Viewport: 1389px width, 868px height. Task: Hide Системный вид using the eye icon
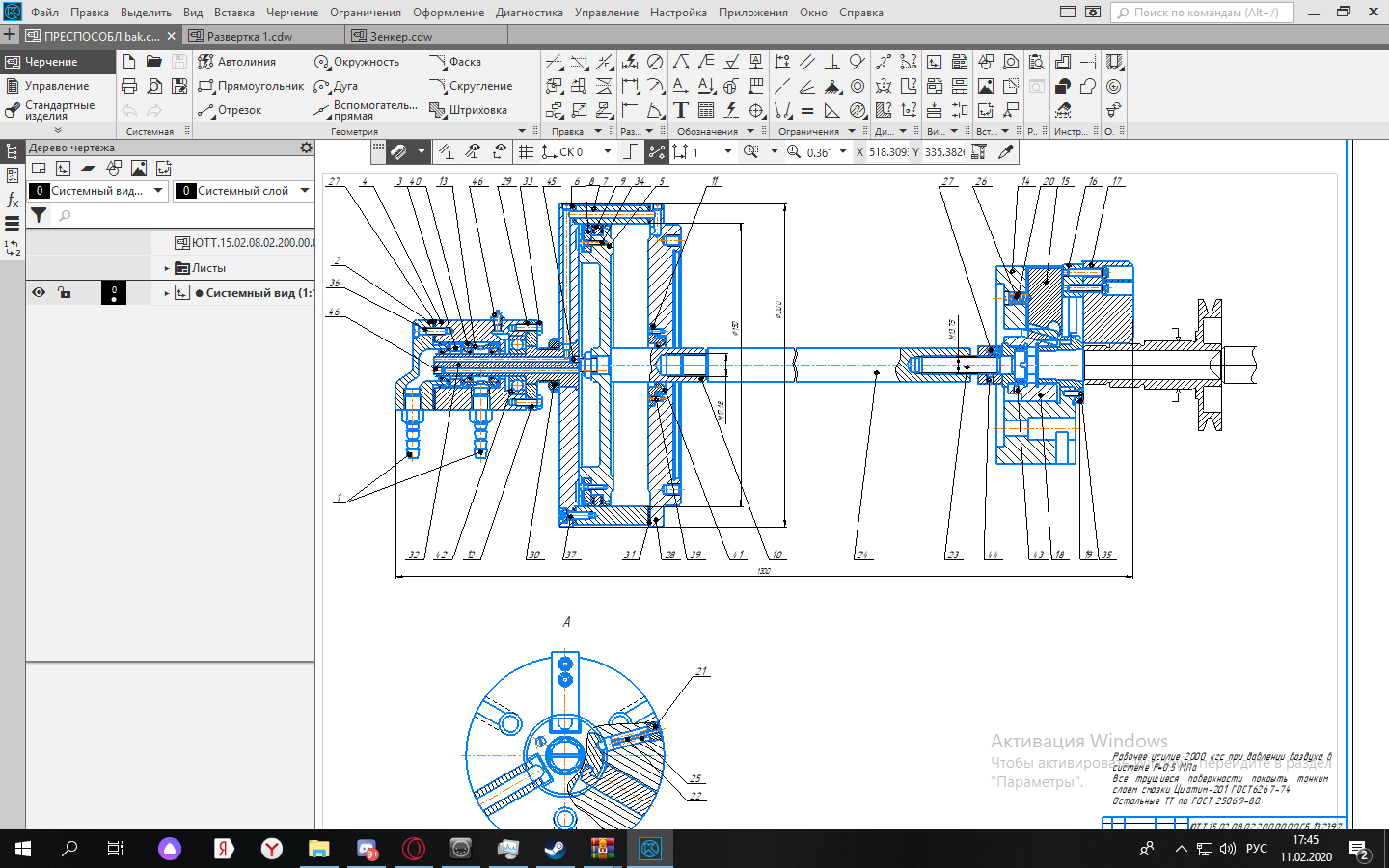coord(39,292)
